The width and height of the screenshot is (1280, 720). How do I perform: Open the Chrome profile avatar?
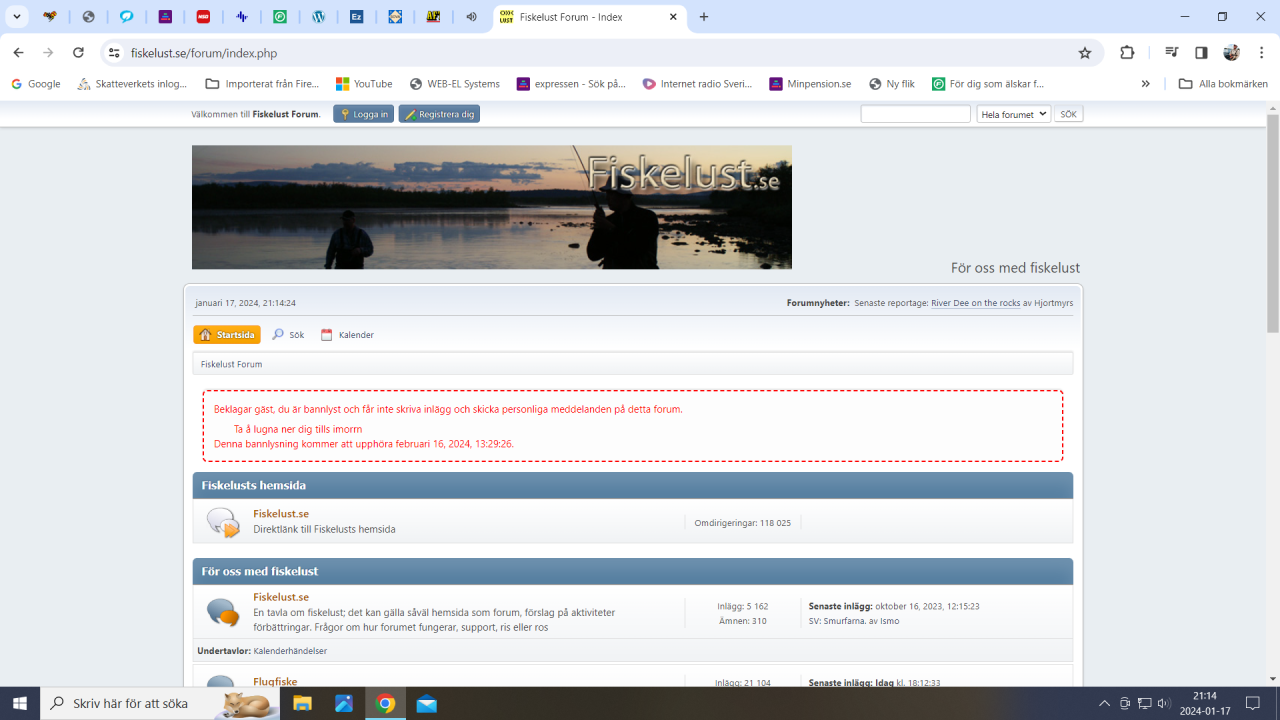pyautogui.click(x=1231, y=53)
